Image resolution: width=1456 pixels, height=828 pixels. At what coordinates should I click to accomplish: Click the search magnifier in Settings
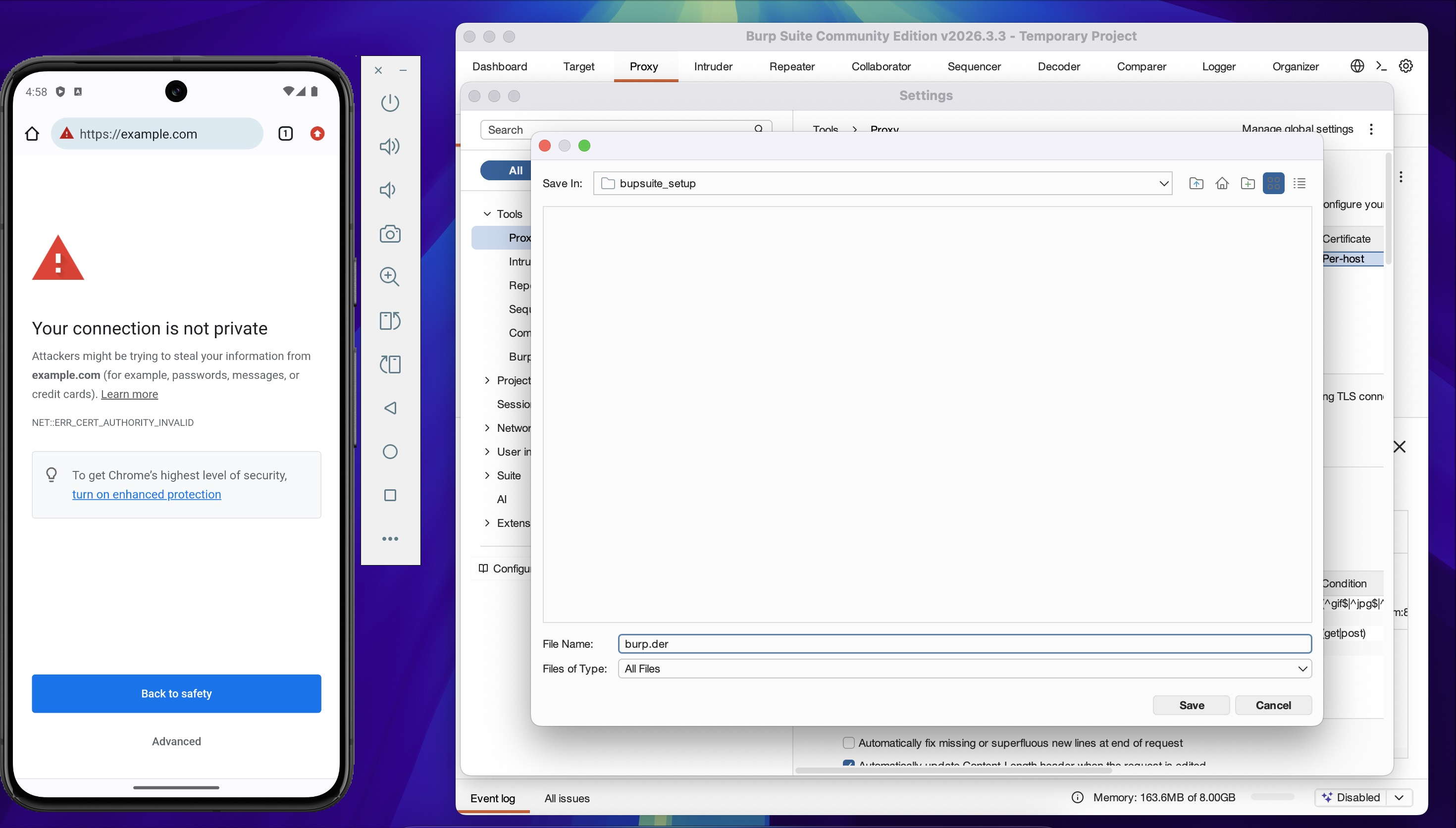(758, 129)
